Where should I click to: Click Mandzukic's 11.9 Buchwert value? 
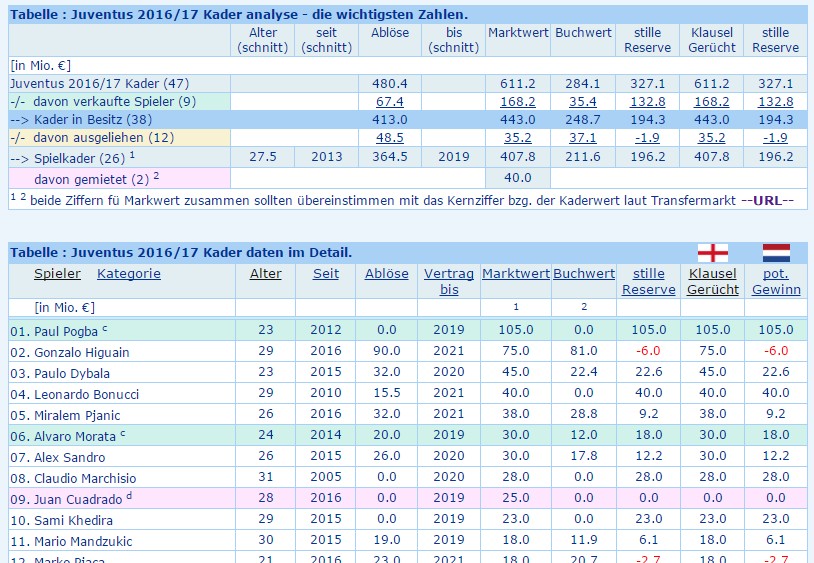pyautogui.click(x=584, y=540)
